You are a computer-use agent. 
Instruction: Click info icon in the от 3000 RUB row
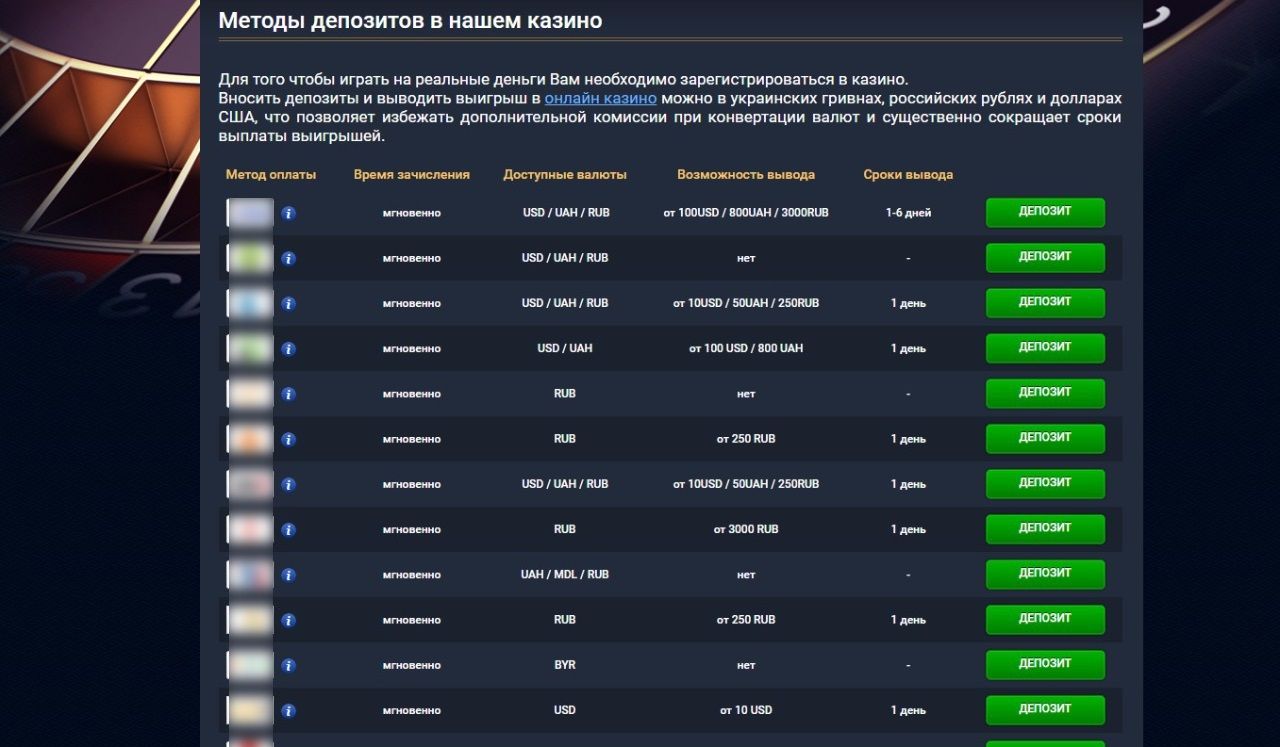tap(288, 530)
